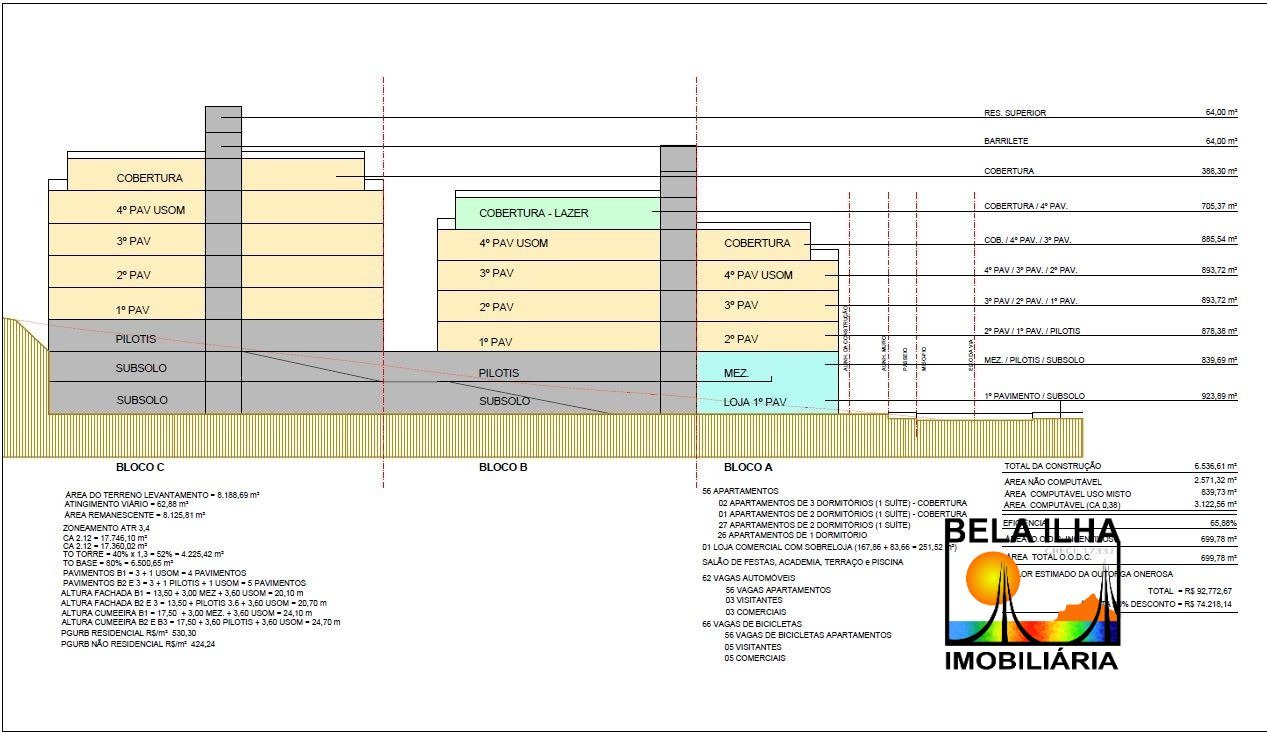Click the "CA 2.12 = 17.746,10 m²" line
This screenshot has height=732, width=1267.
[x=106, y=537]
